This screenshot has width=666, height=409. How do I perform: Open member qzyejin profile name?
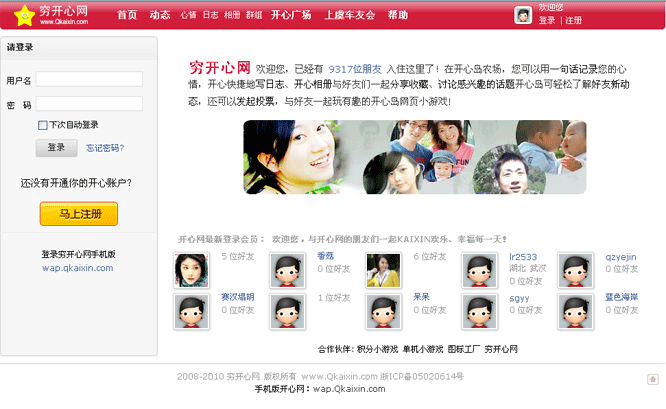click(621, 257)
